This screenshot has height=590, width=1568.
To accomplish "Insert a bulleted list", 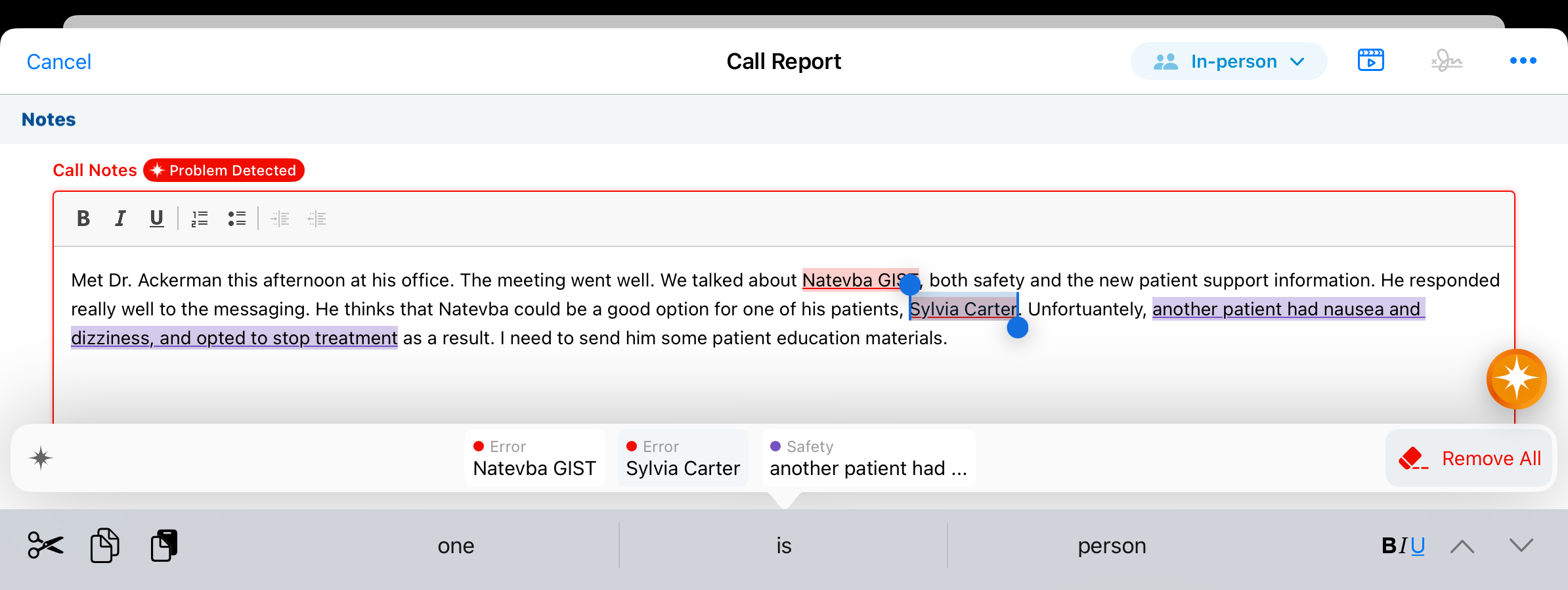I will (x=237, y=219).
